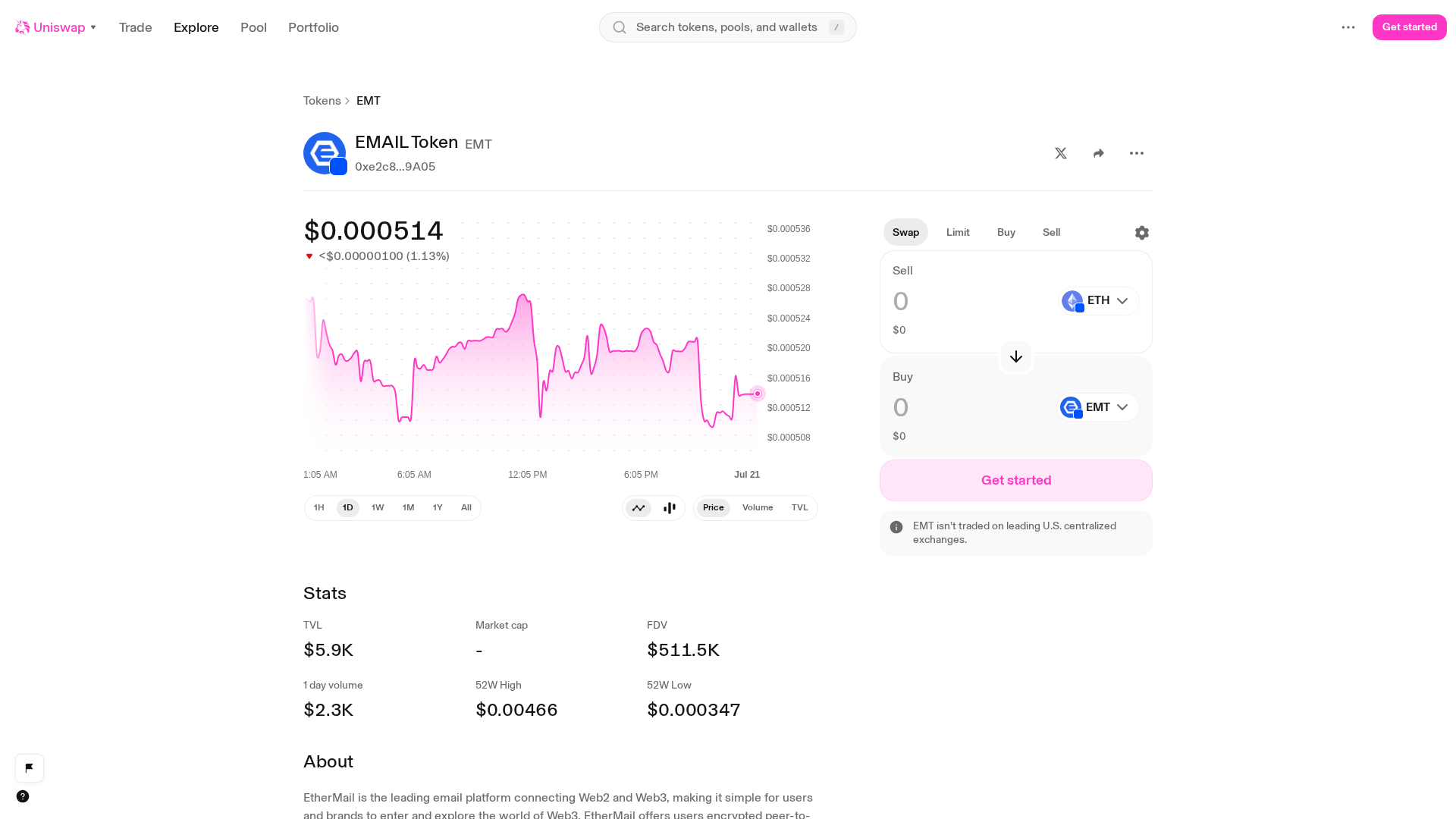Show the Volume chart
The height and width of the screenshot is (819, 1456).
pyautogui.click(x=758, y=507)
